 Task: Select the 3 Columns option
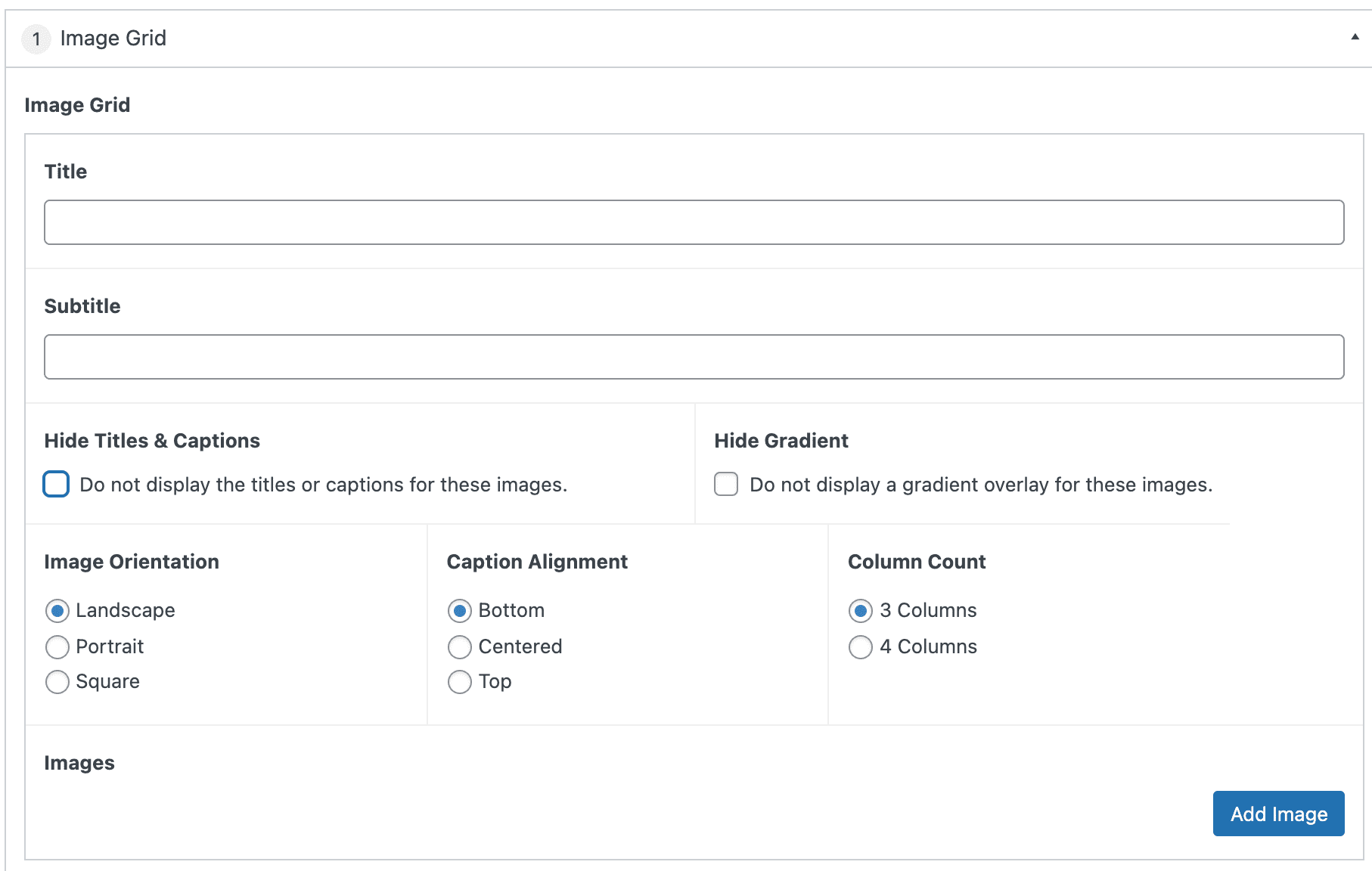coord(861,610)
